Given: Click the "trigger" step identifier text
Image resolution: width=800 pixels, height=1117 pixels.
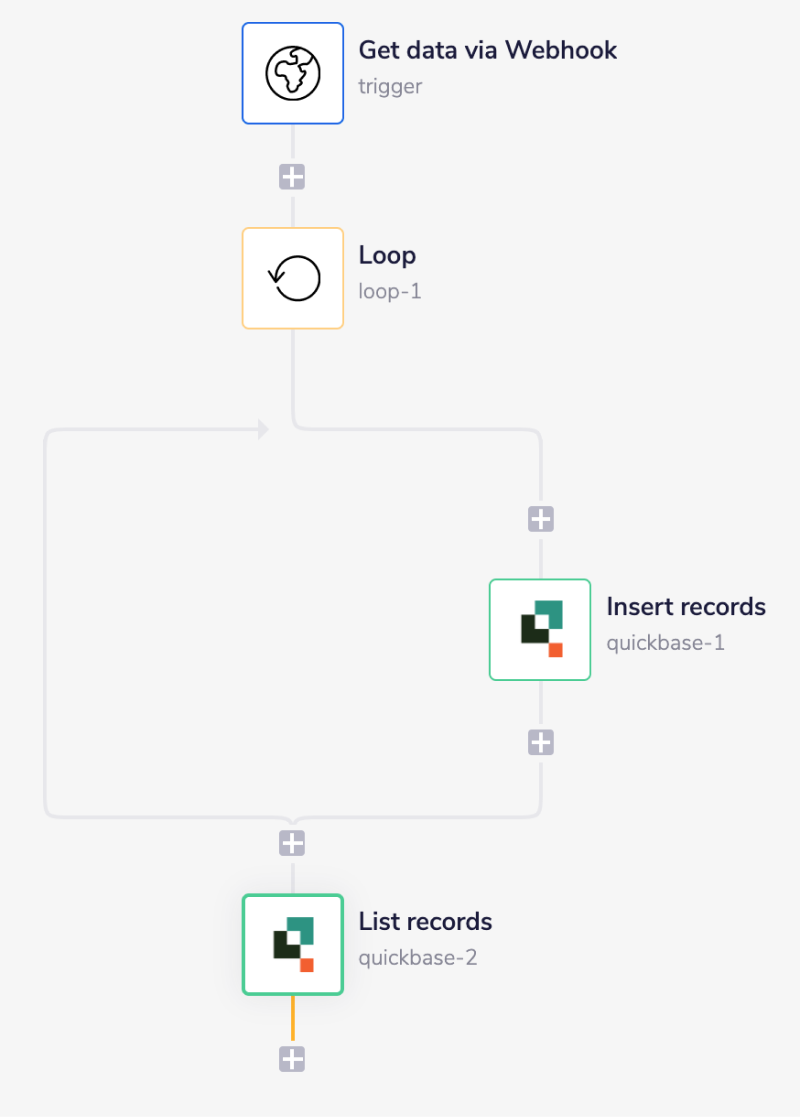Looking at the screenshot, I should click(390, 86).
